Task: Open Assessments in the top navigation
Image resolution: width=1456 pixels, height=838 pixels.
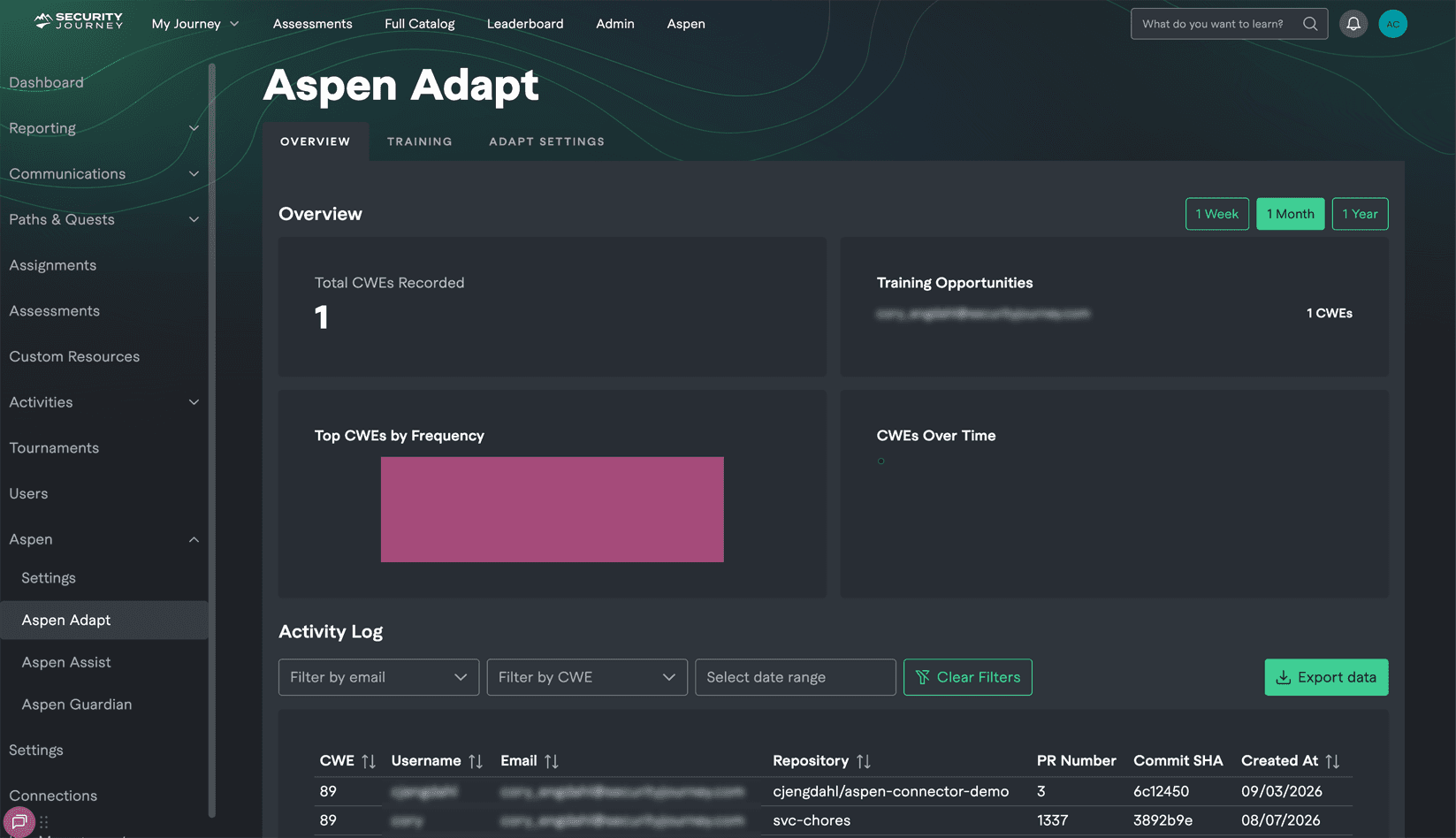Action: [x=312, y=24]
